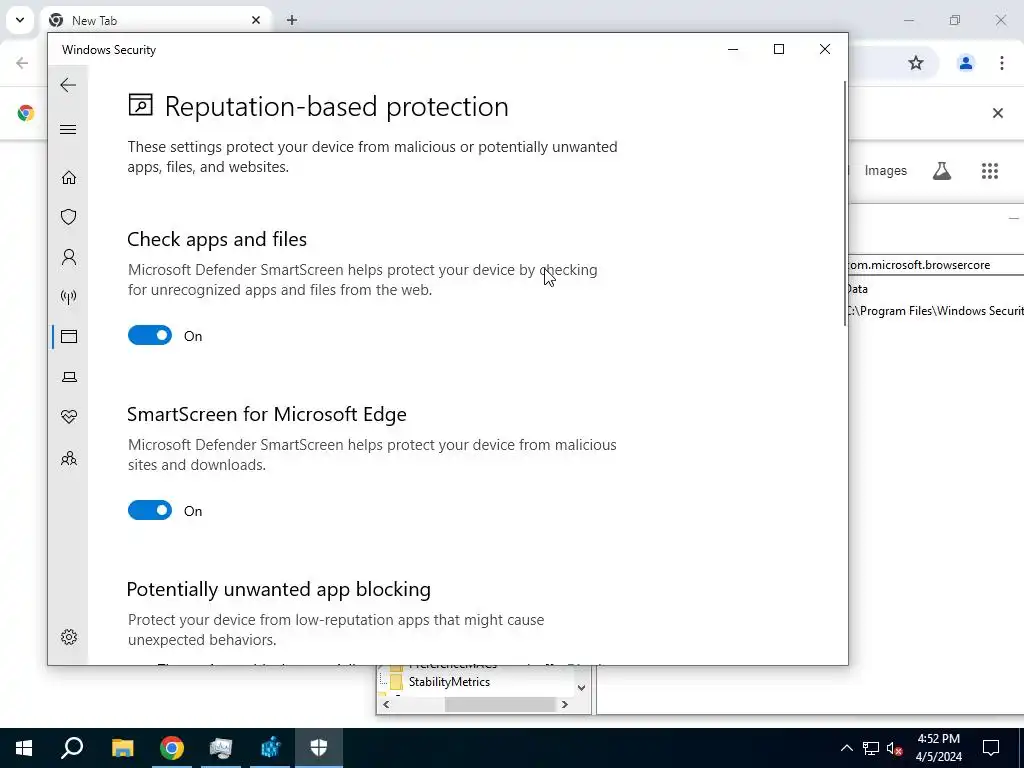Open Account protection person icon

pos(69,257)
